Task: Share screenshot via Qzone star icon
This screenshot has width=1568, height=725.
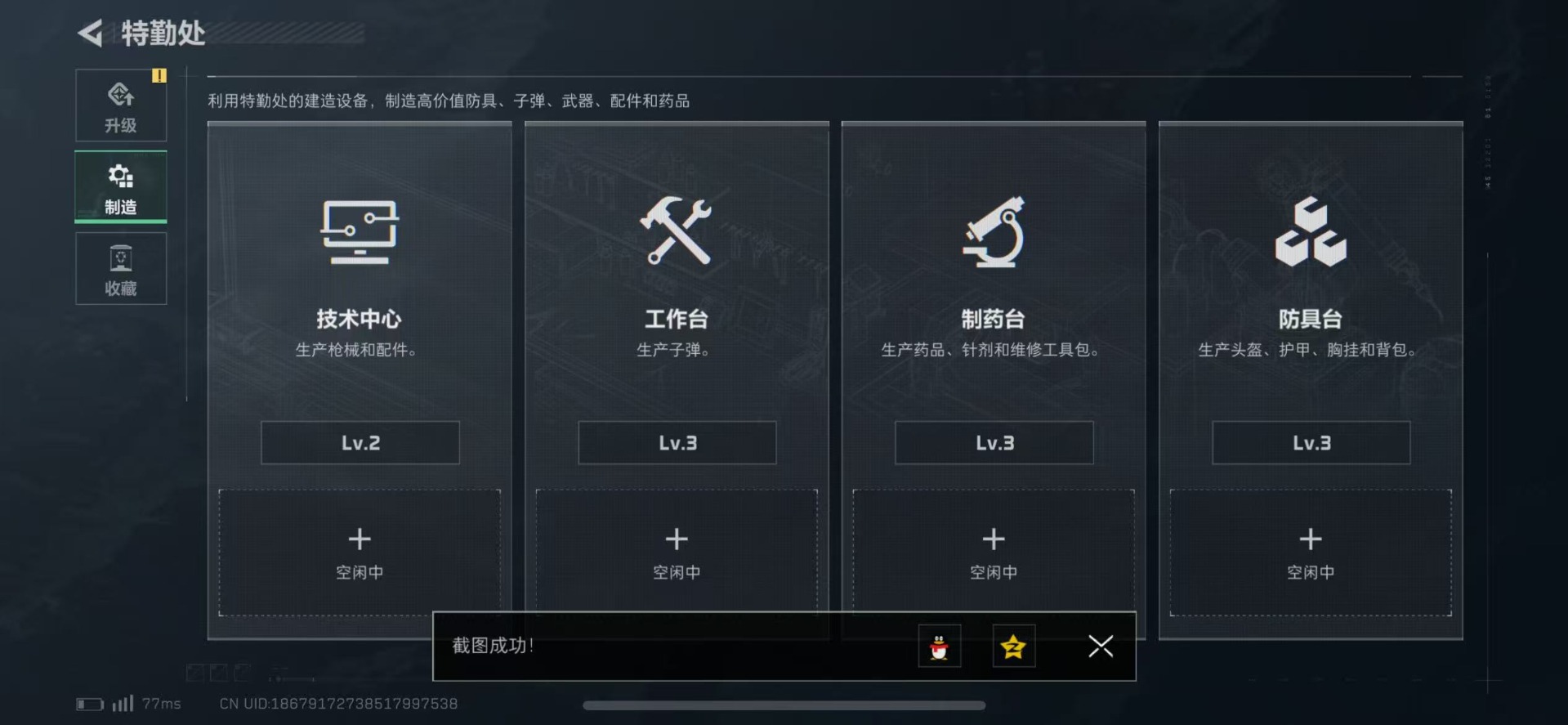Action: 1014,647
